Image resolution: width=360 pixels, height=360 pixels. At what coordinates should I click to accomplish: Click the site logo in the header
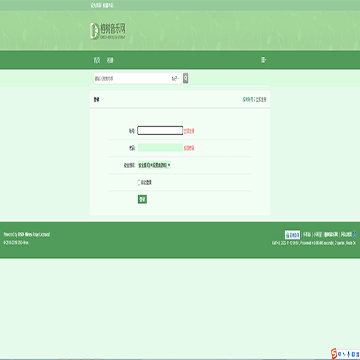click(108, 31)
